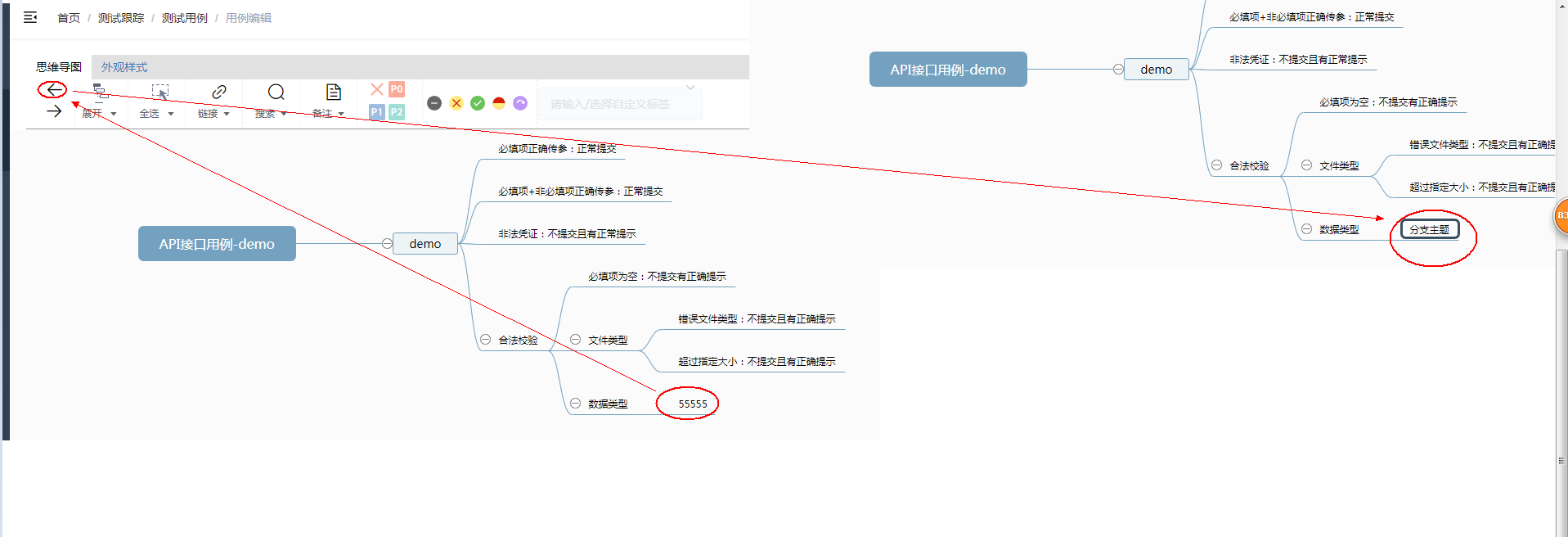Open 首页 from the breadcrumb
1568x537 pixels.
[69, 18]
